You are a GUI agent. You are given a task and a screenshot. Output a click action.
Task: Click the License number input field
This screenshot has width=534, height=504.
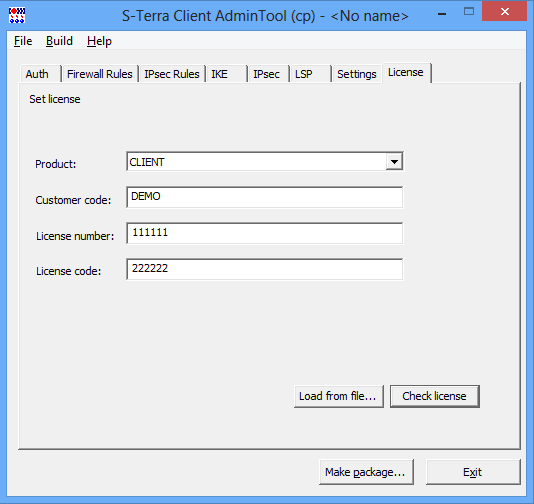click(x=265, y=233)
